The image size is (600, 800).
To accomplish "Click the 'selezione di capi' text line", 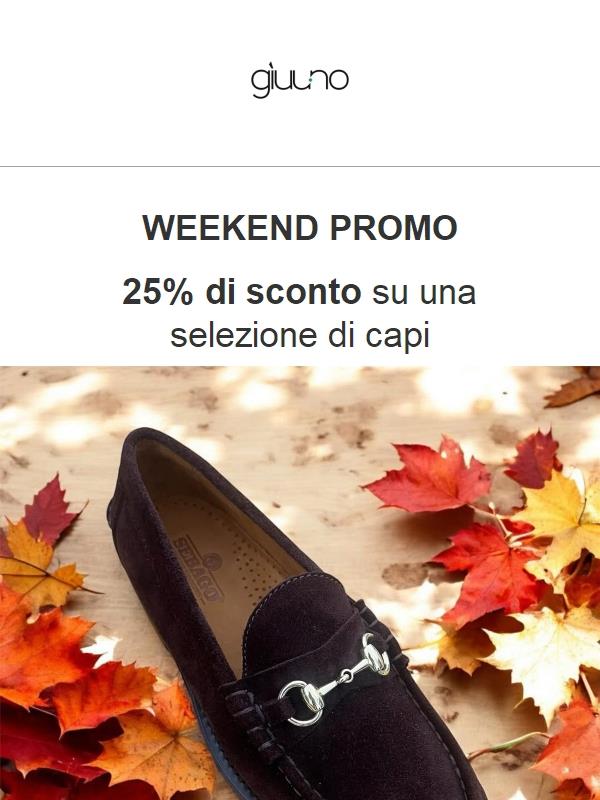I will tap(299, 335).
